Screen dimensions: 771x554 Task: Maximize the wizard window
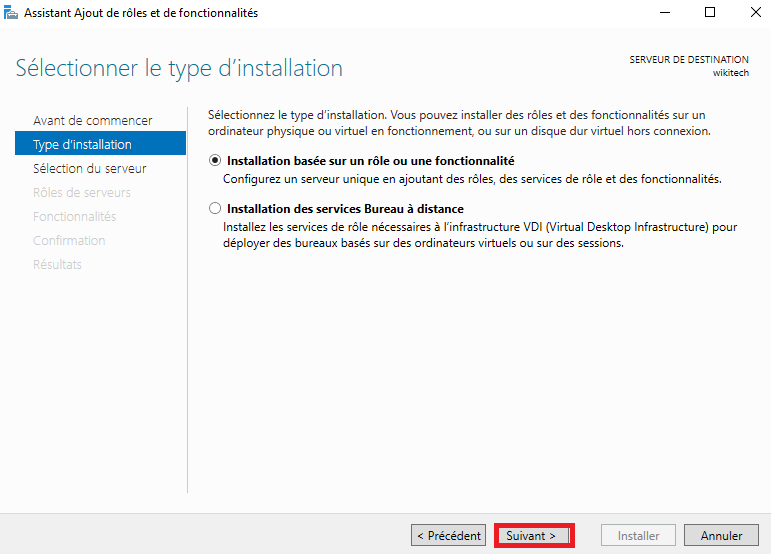point(710,13)
